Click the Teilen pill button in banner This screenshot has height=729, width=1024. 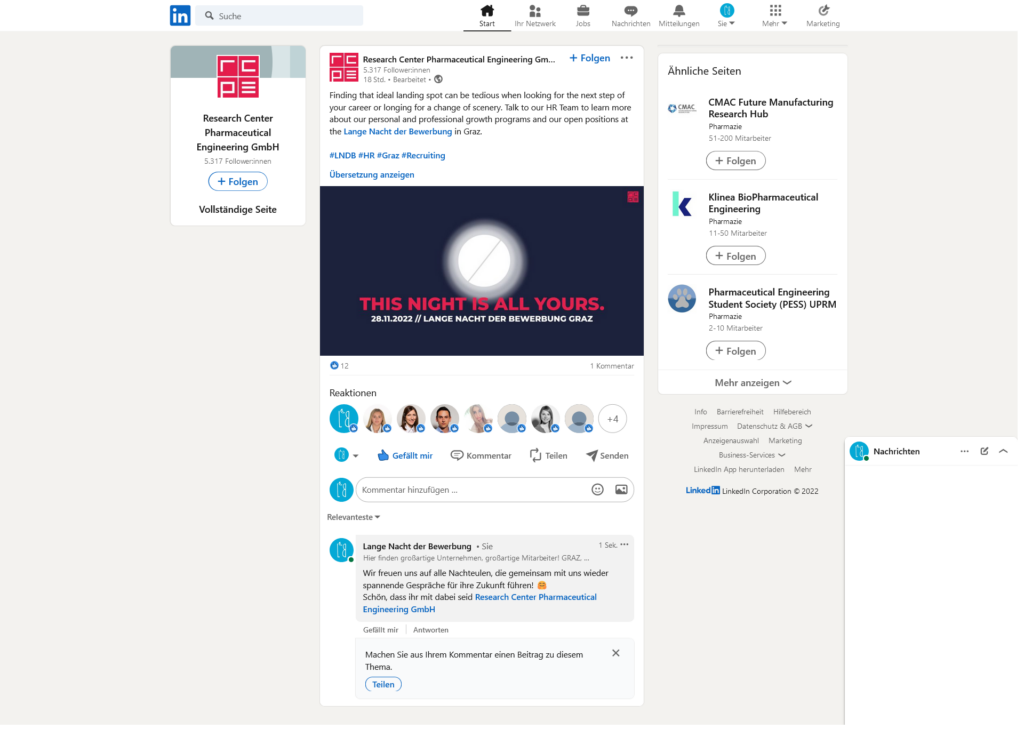383,685
